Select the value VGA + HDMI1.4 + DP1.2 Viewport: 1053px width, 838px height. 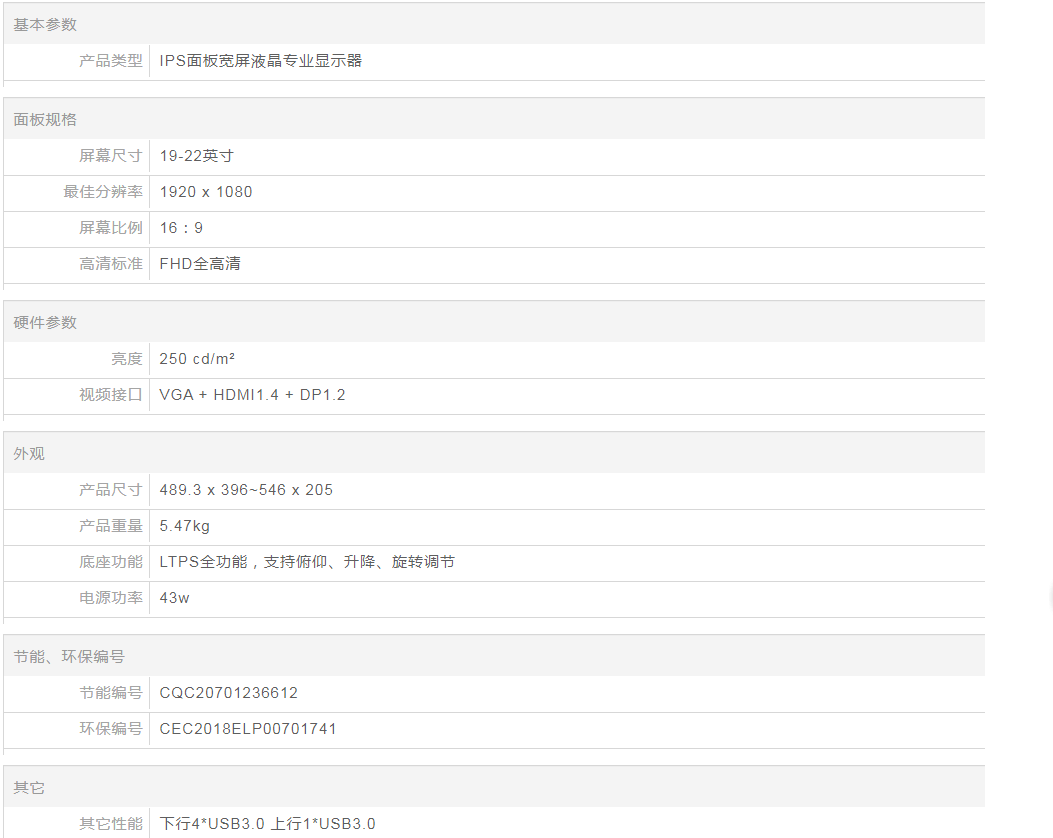(252, 395)
